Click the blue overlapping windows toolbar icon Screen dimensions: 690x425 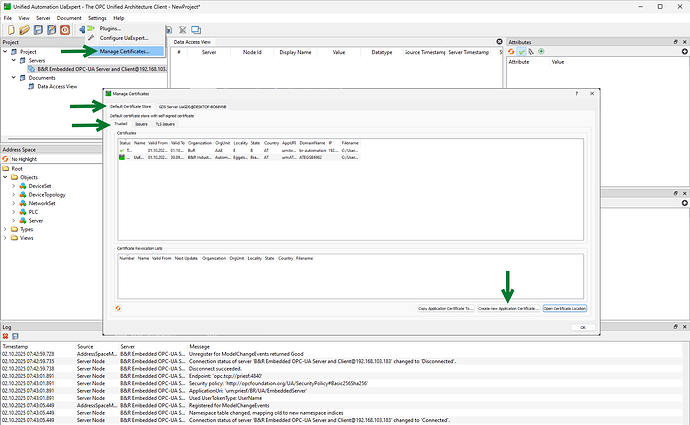pyautogui.click(x=196, y=30)
